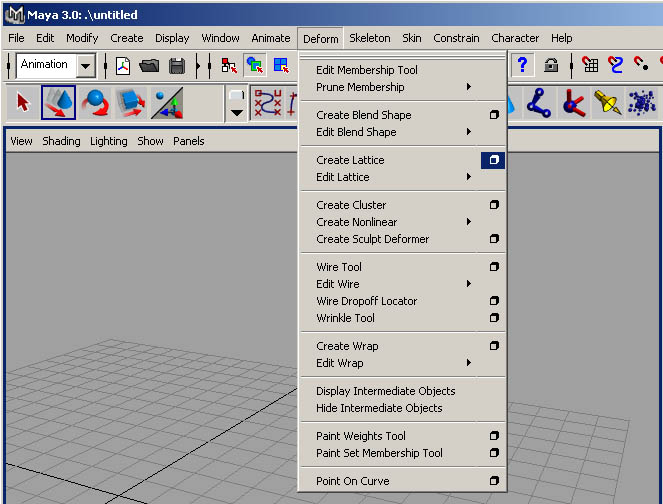Open Wire Dropoff Locator options box

[x=494, y=301]
